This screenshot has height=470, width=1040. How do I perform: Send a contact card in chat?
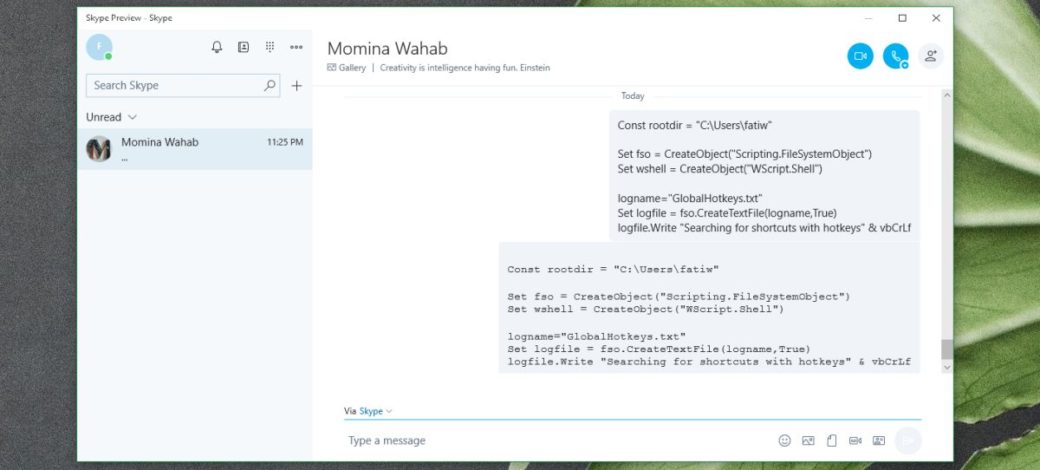pyautogui.click(x=879, y=440)
